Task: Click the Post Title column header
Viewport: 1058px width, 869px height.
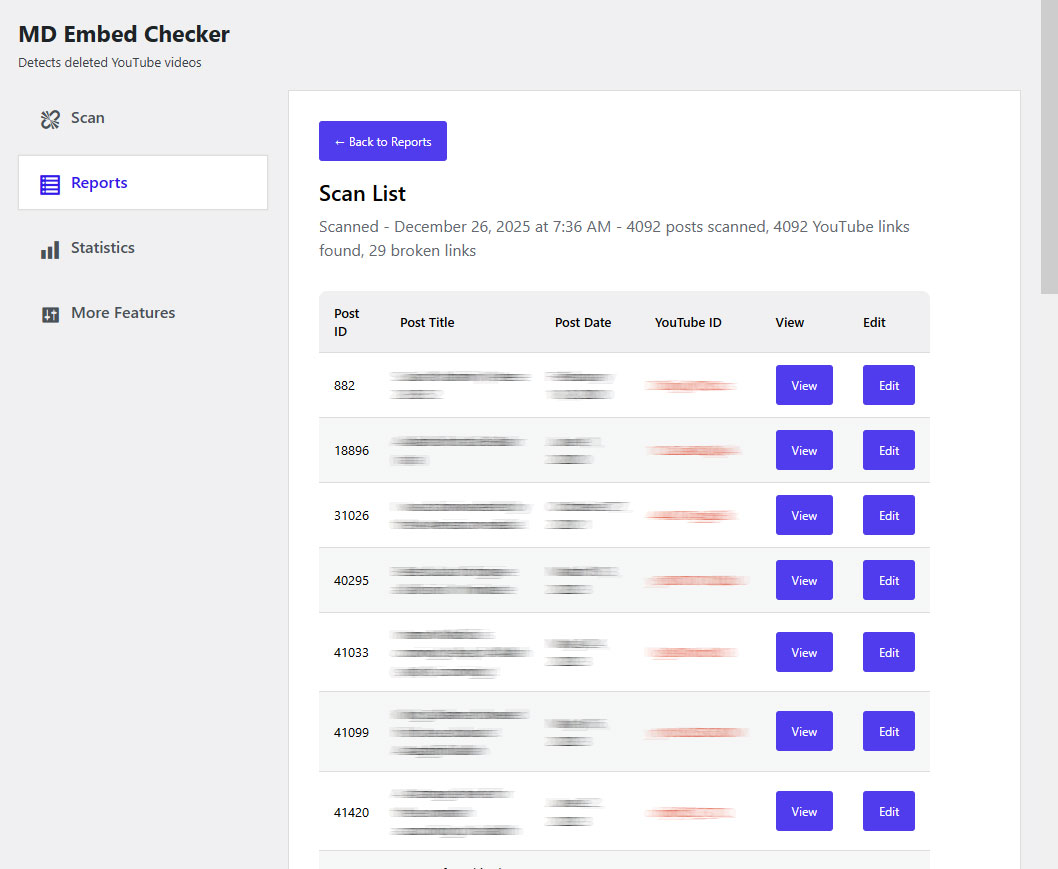Action: click(x=427, y=323)
